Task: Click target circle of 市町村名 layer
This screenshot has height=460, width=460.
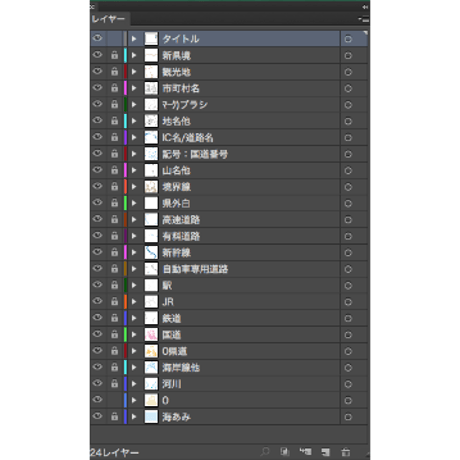Action: point(348,88)
